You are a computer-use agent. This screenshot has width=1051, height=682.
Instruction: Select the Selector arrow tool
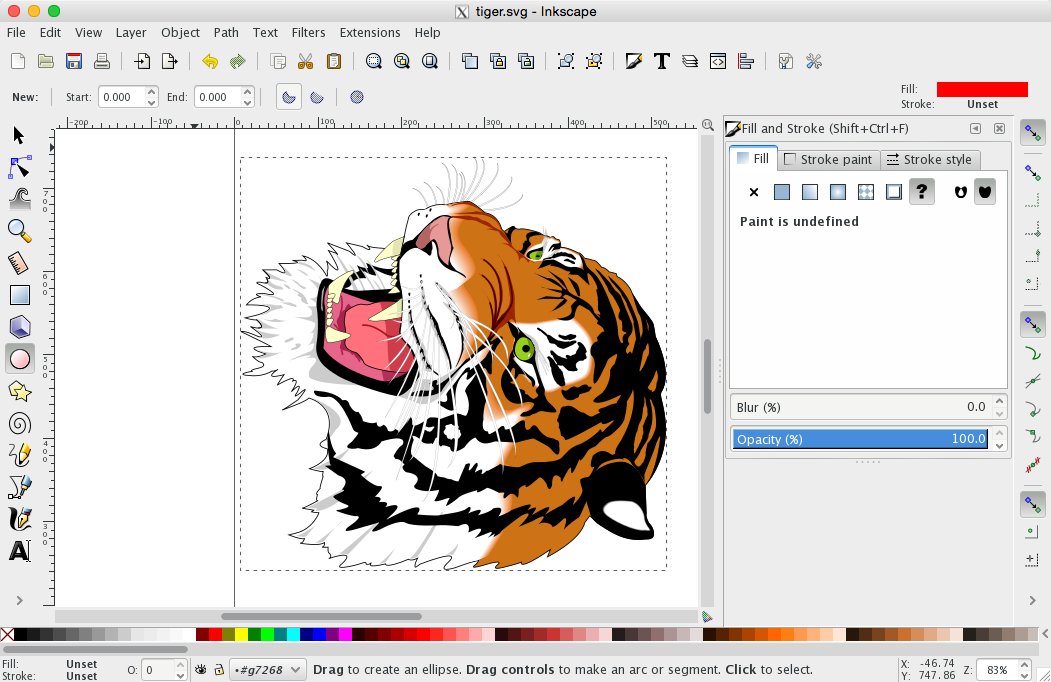[19, 135]
